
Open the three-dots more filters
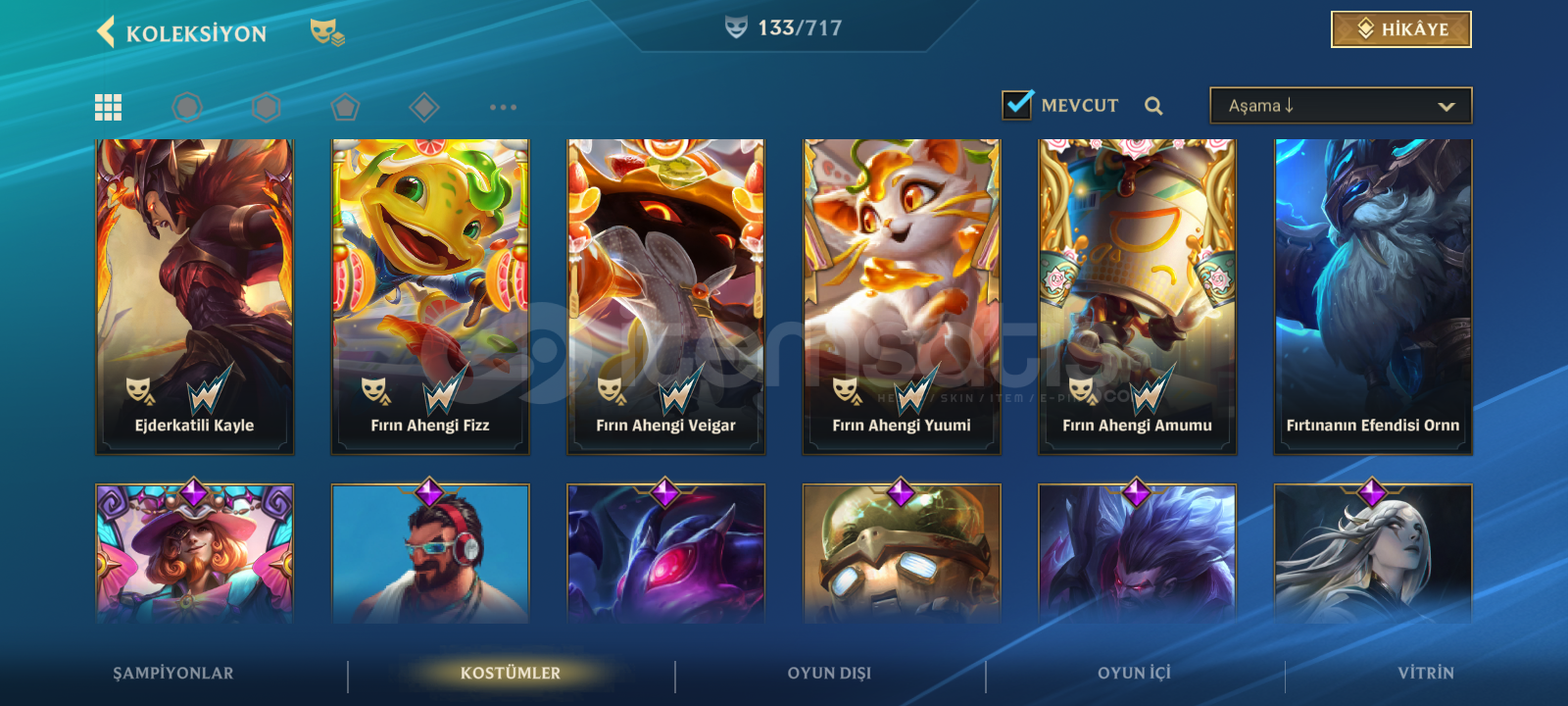point(503,107)
